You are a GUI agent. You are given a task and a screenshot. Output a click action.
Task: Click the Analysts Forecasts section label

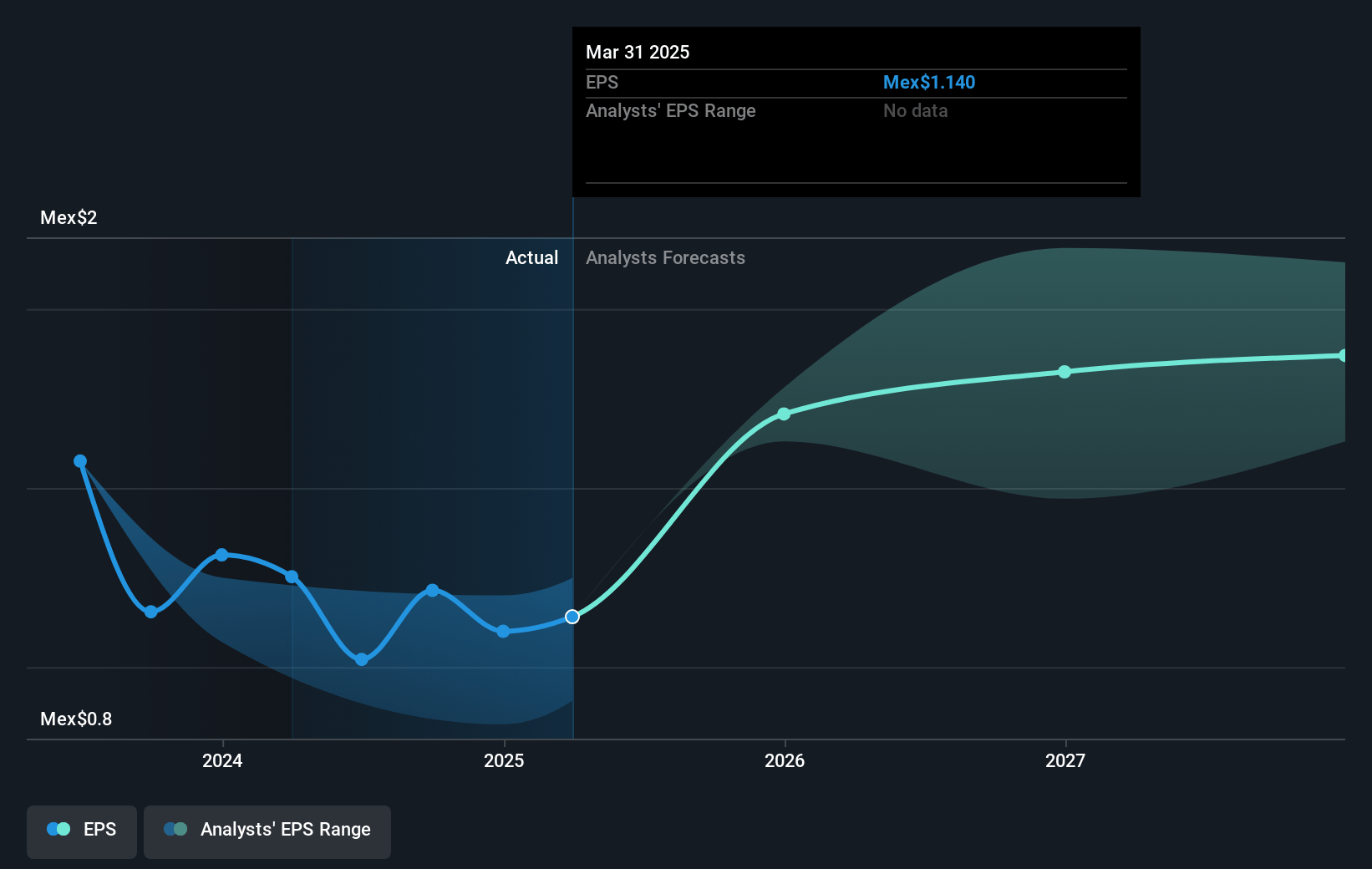[x=665, y=257]
